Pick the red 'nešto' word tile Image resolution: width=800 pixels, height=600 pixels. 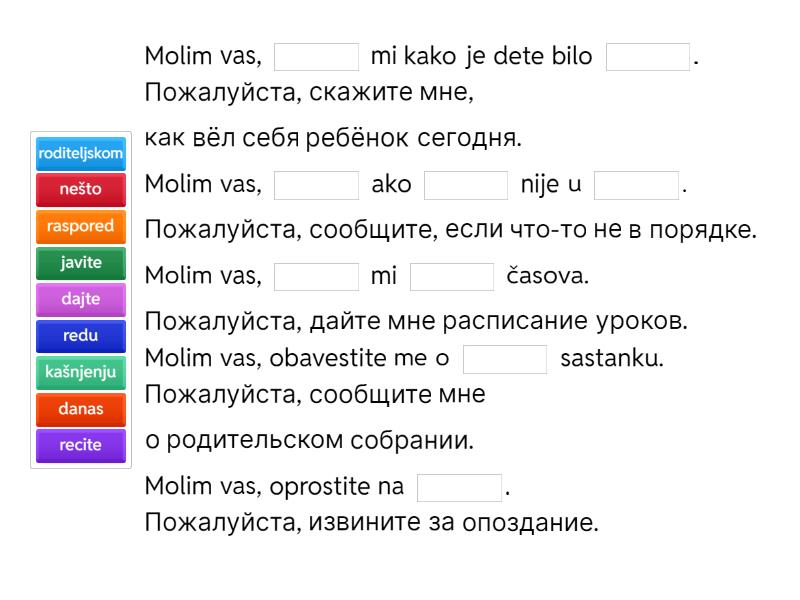(x=80, y=189)
